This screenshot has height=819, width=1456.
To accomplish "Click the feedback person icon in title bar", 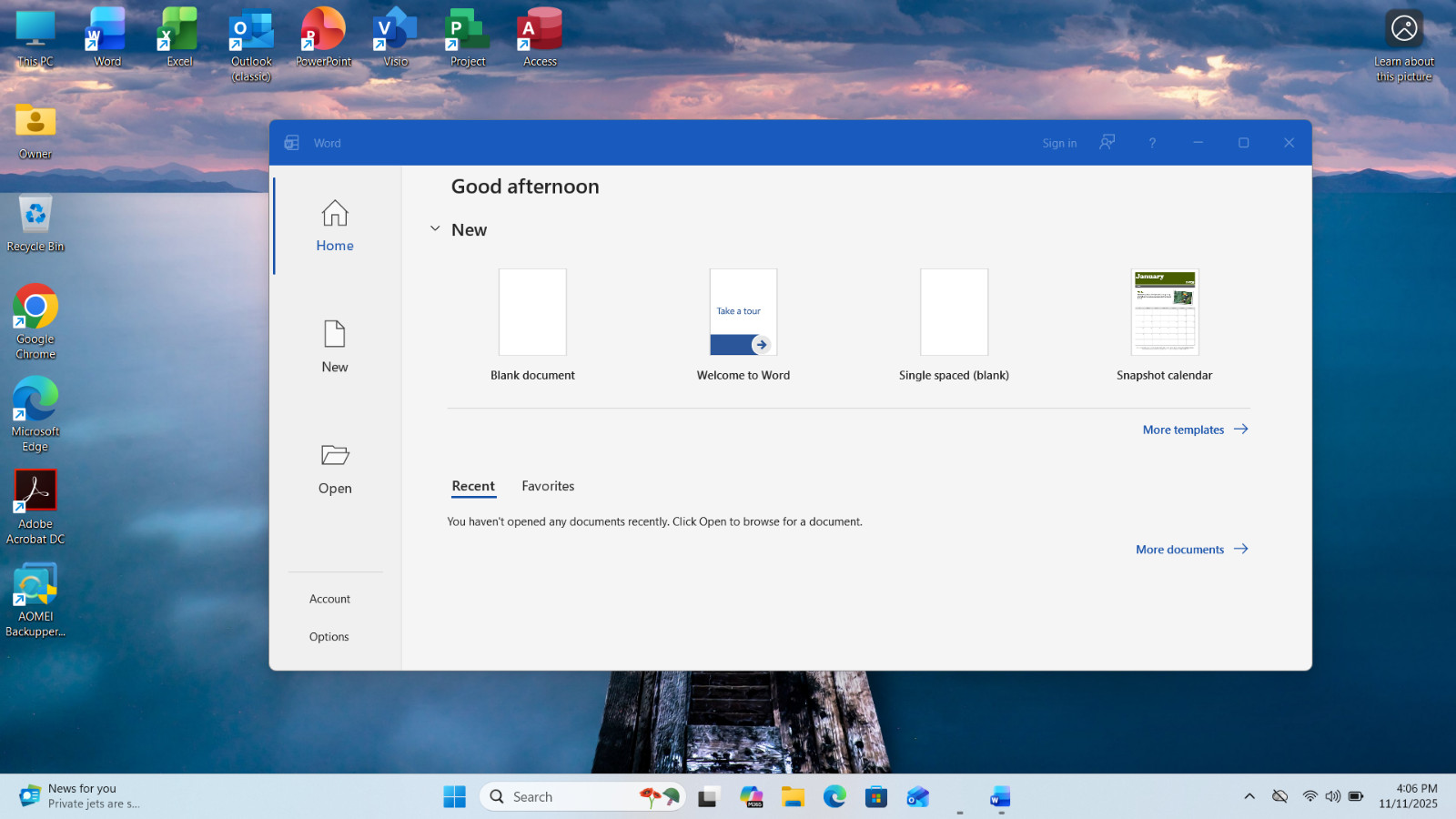I will click(x=1107, y=142).
